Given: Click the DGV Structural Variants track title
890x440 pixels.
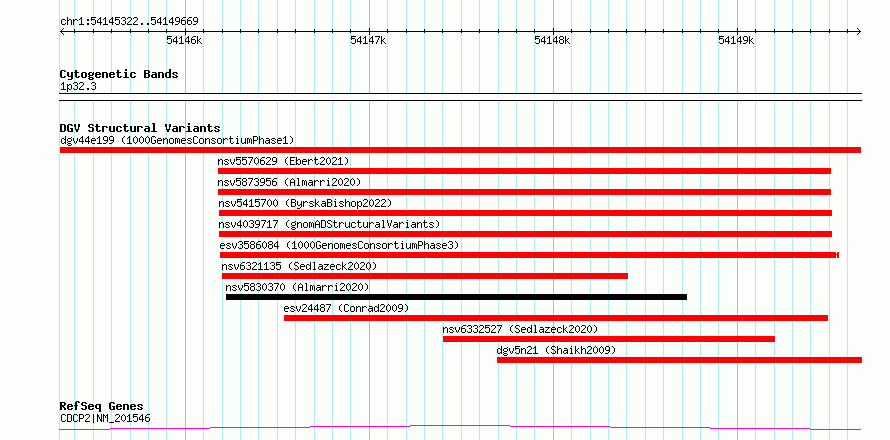Looking at the screenshot, I should coord(140,128).
